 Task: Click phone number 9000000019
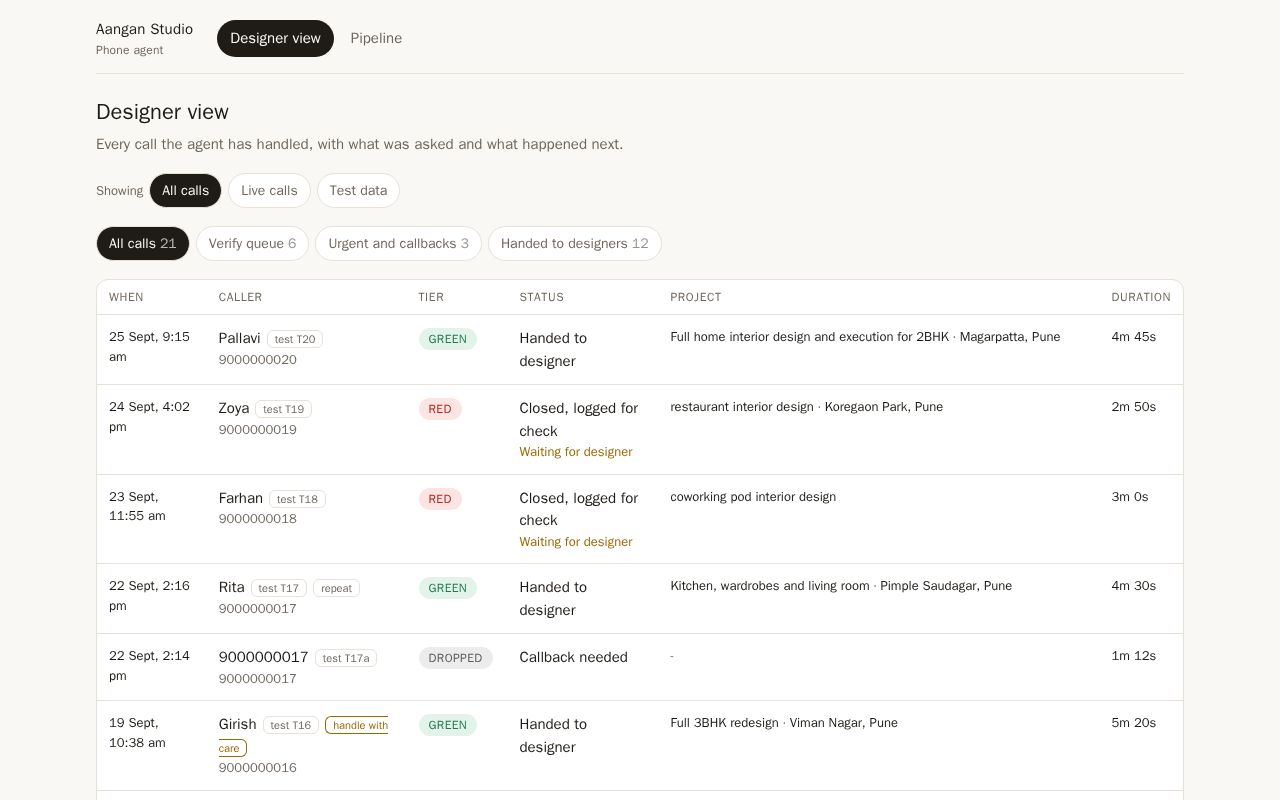pyautogui.click(x=258, y=430)
